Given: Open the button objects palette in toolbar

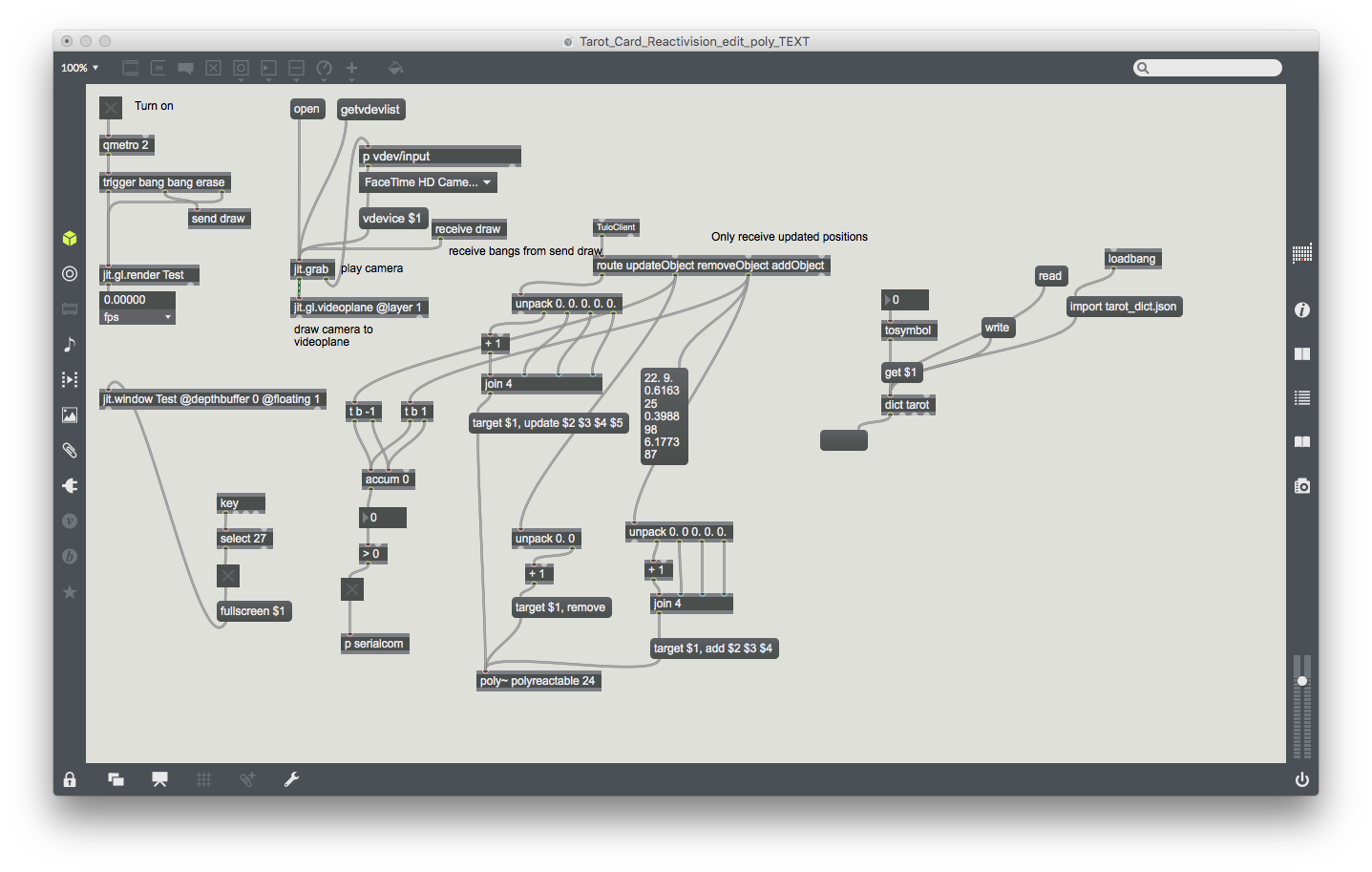Looking at the screenshot, I should pyautogui.click(x=242, y=68).
